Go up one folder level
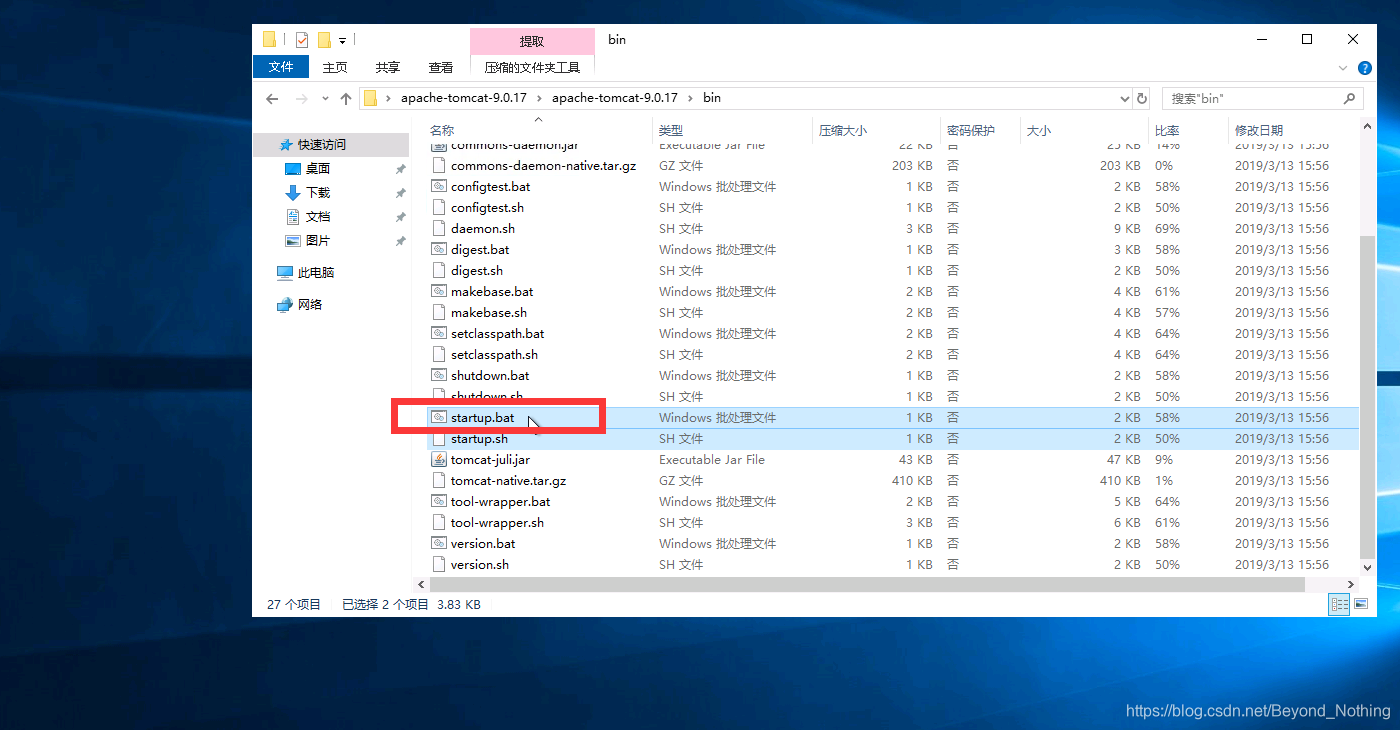Screen dimensions: 1400x730 pyautogui.click(x=346, y=99)
